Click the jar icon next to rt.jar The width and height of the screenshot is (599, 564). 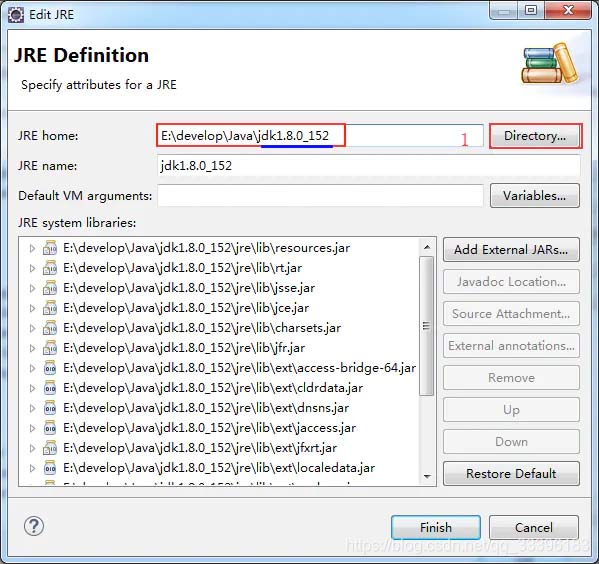tap(50, 268)
